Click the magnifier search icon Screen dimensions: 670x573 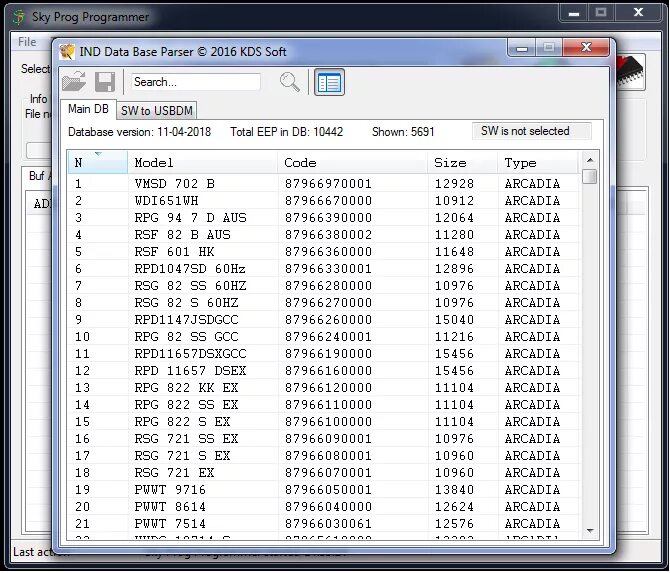click(x=290, y=82)
